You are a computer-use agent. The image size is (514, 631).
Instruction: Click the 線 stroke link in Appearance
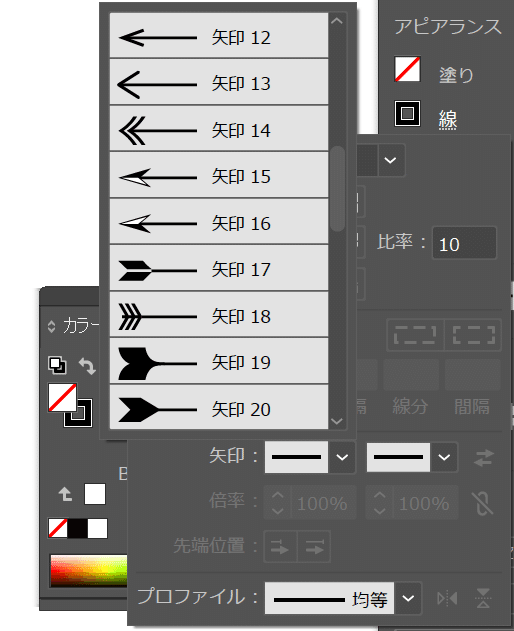point(448,120)
